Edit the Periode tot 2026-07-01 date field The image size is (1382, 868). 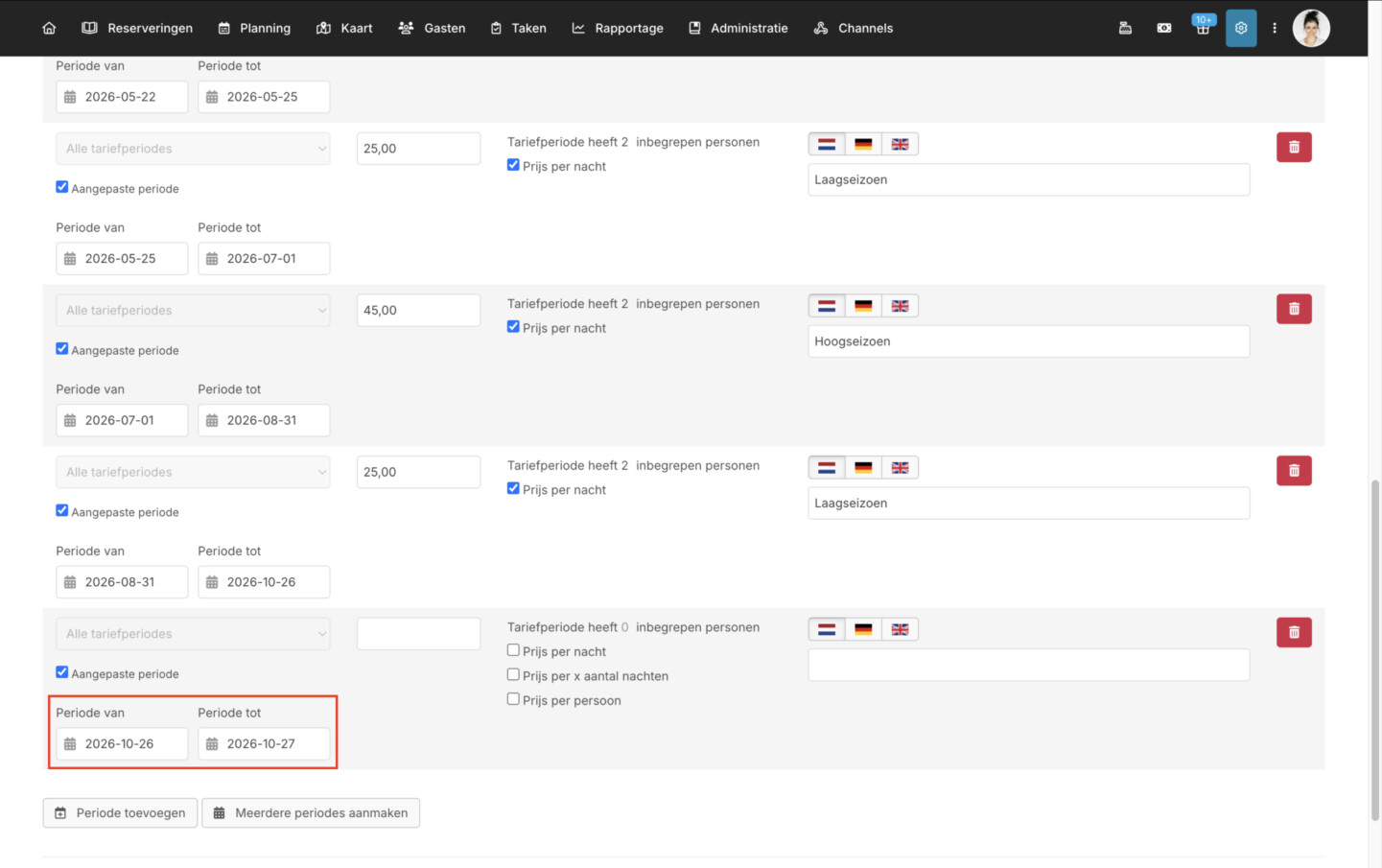click(264, 258)
